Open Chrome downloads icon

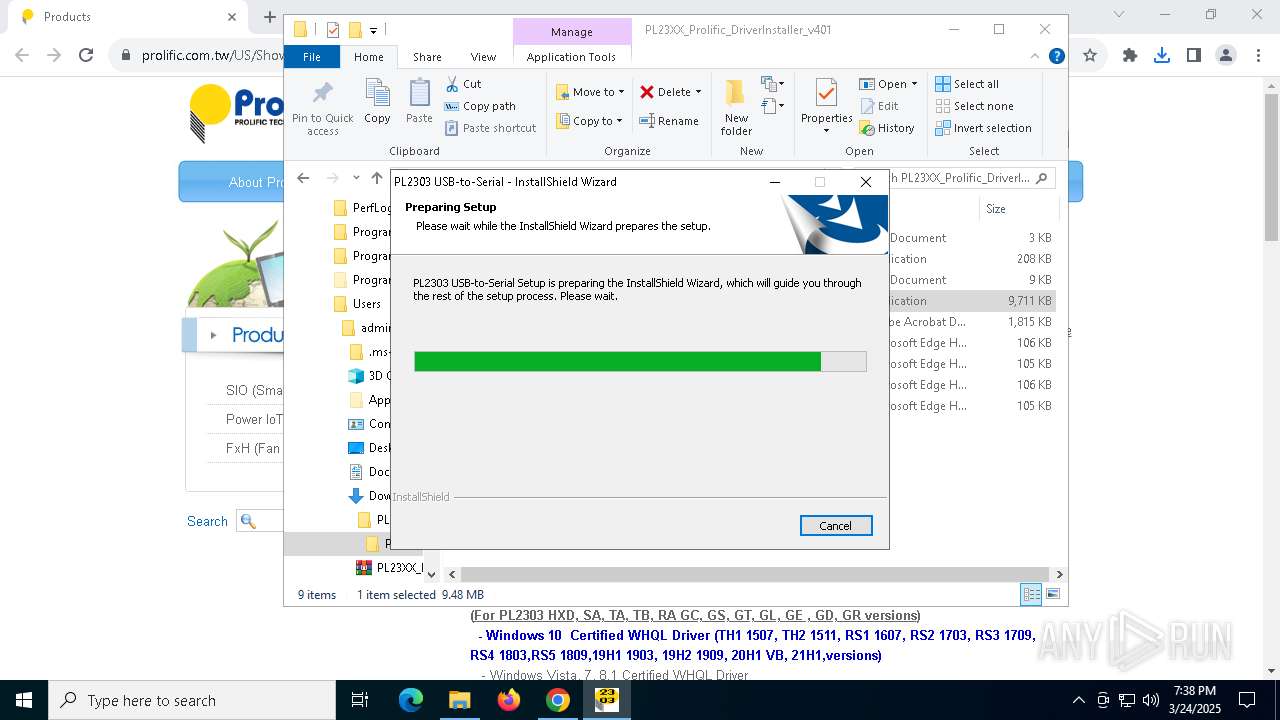click(1162, 56)
